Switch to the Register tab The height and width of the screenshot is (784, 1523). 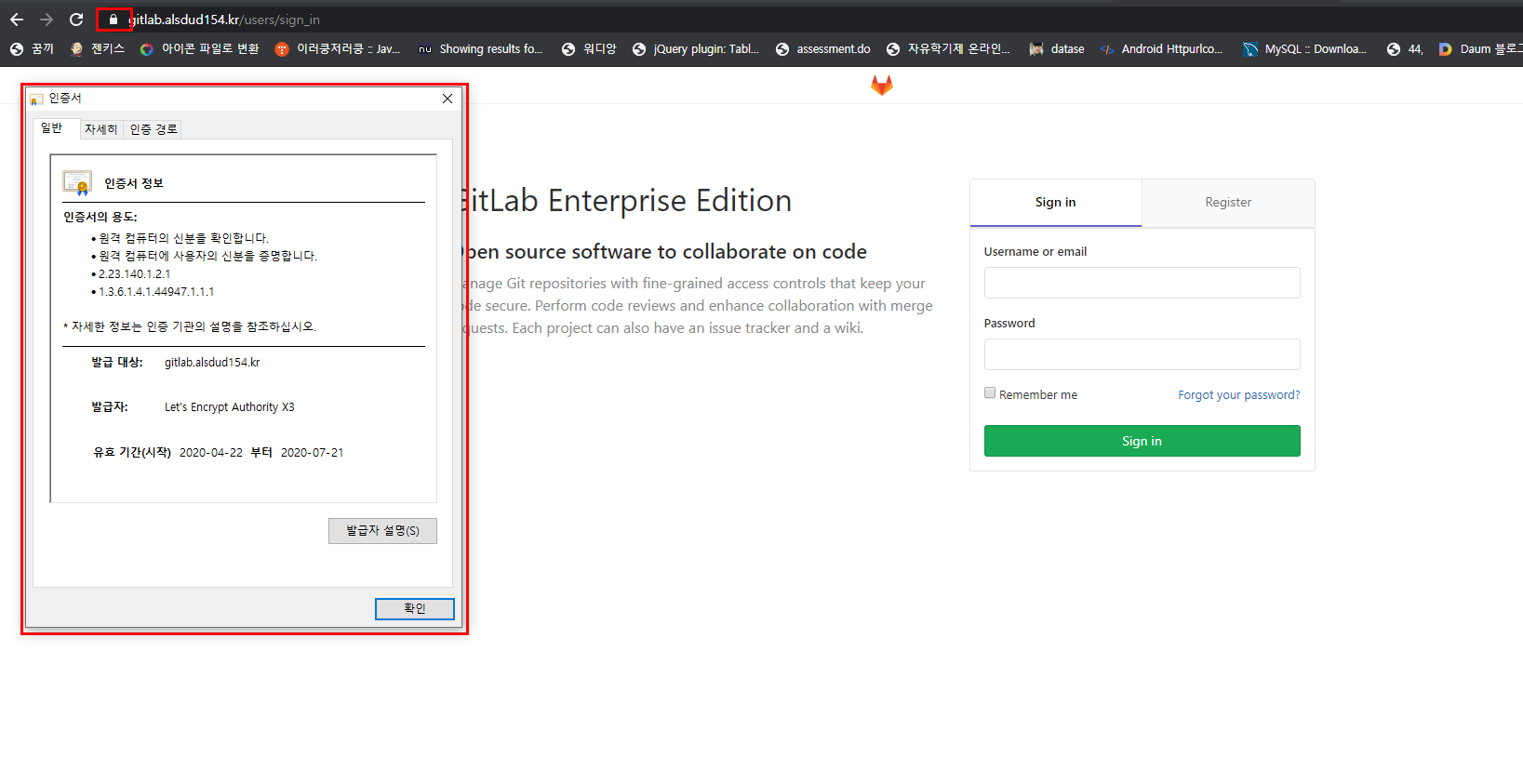[x=1228, y=203]
